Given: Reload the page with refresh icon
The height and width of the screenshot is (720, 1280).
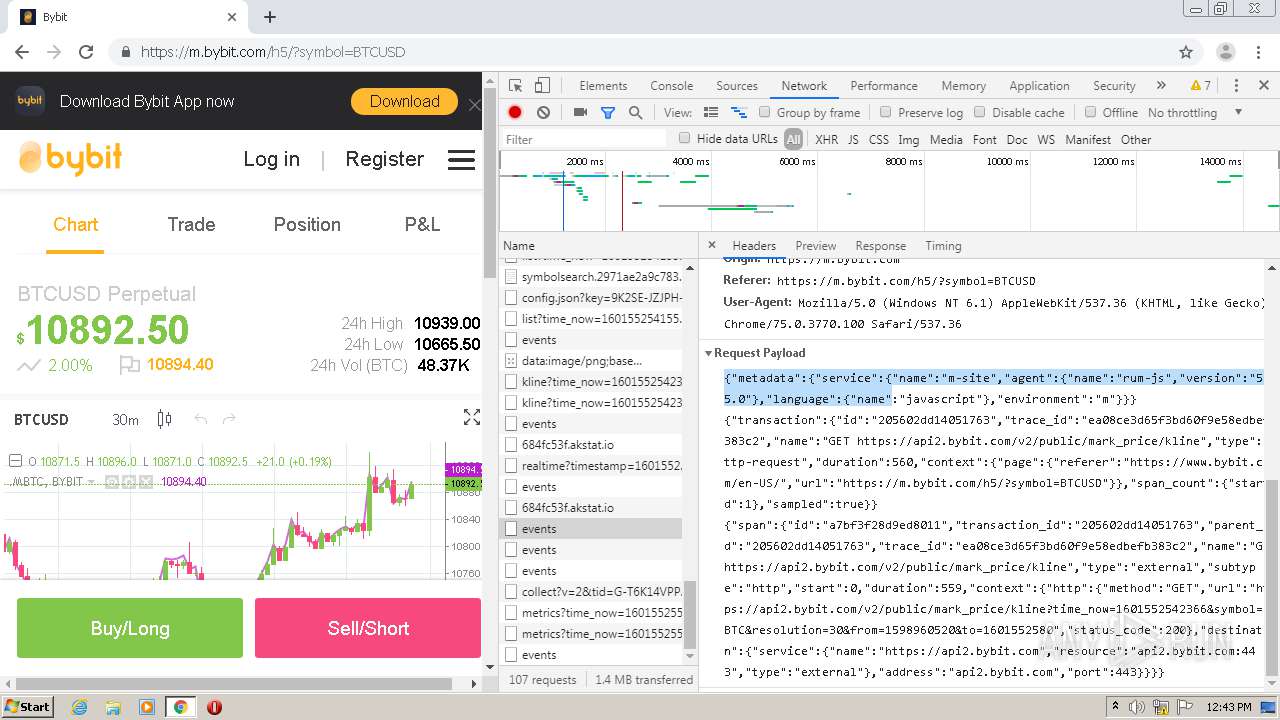Looking at the screenshot, I should point(86,52).
